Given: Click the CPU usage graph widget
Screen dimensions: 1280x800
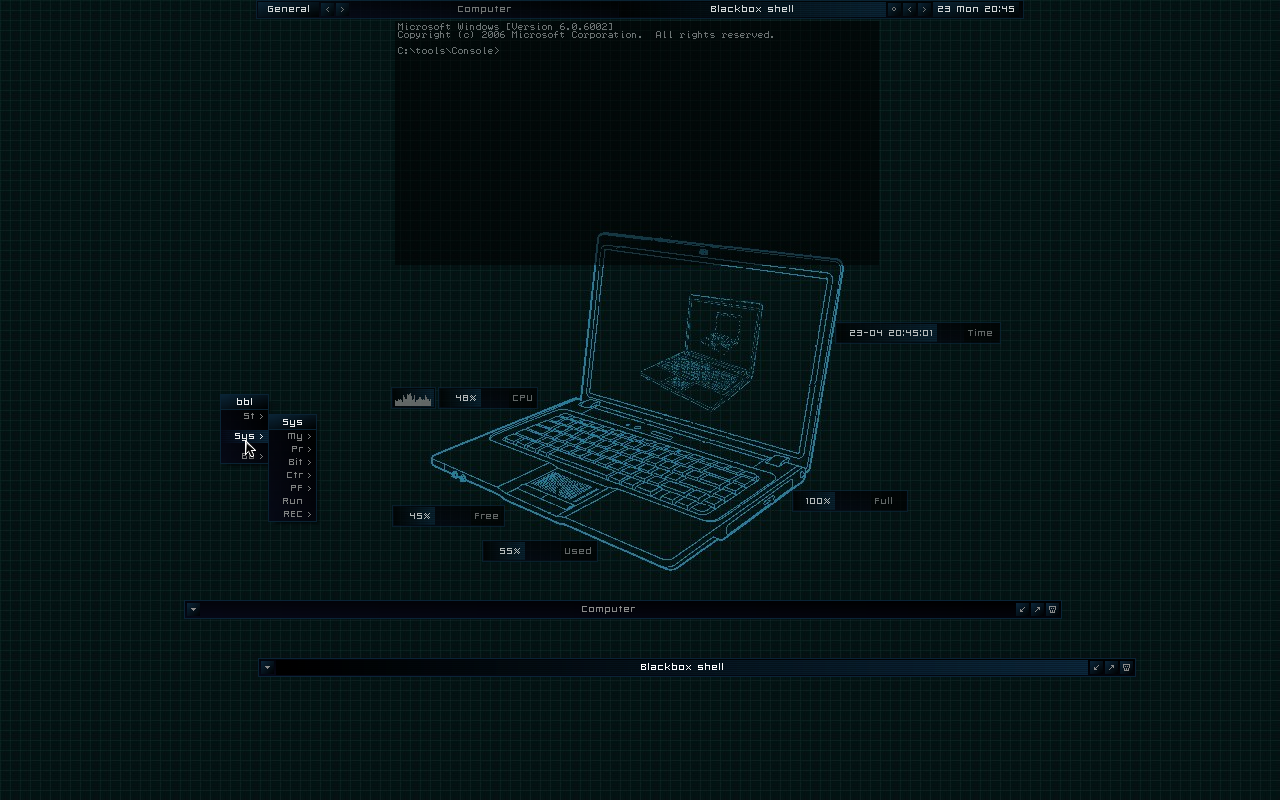Looking at the screenshot, I should 413,398.
